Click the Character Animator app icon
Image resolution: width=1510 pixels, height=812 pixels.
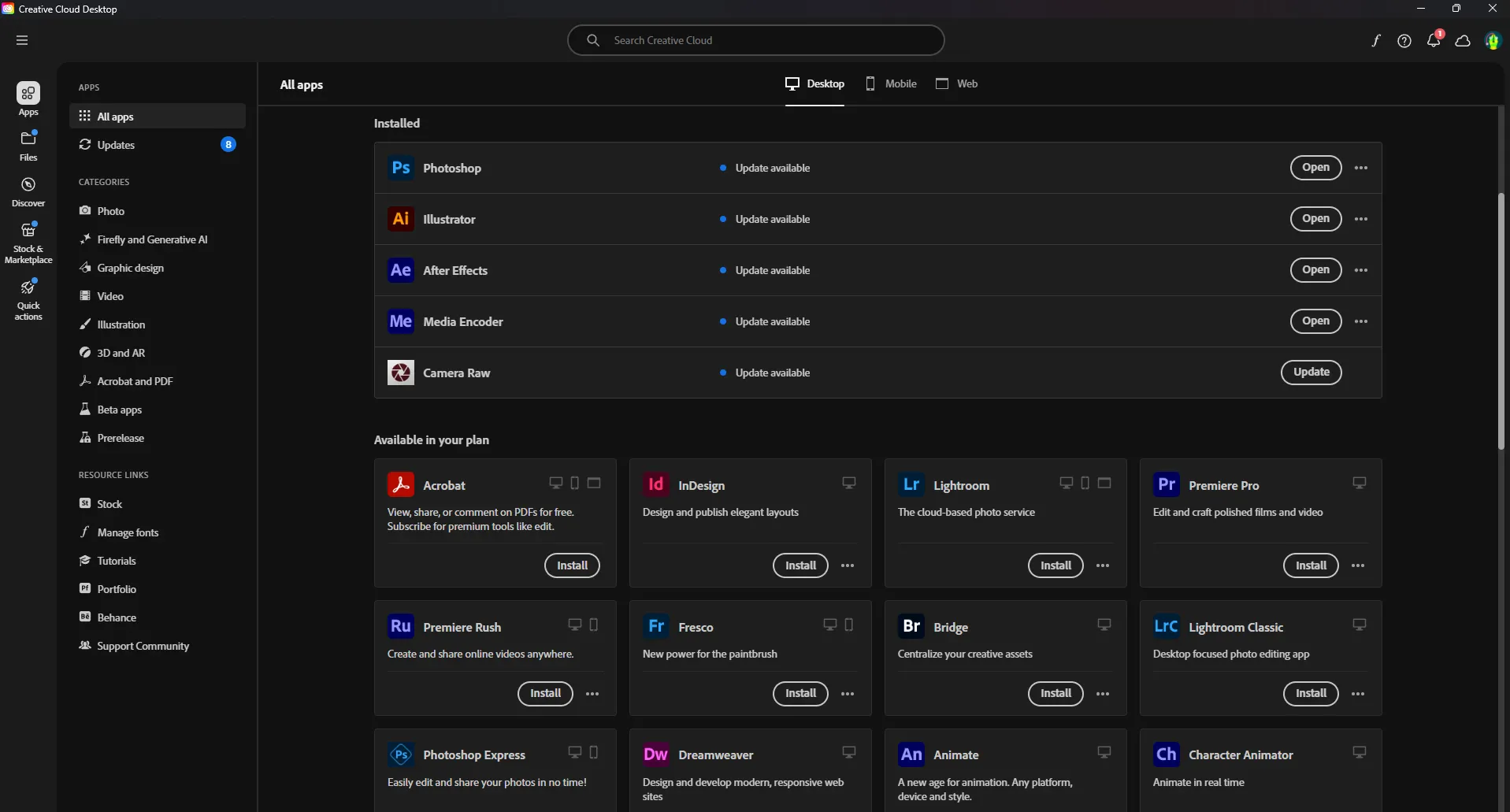(x=1167, y=755)
